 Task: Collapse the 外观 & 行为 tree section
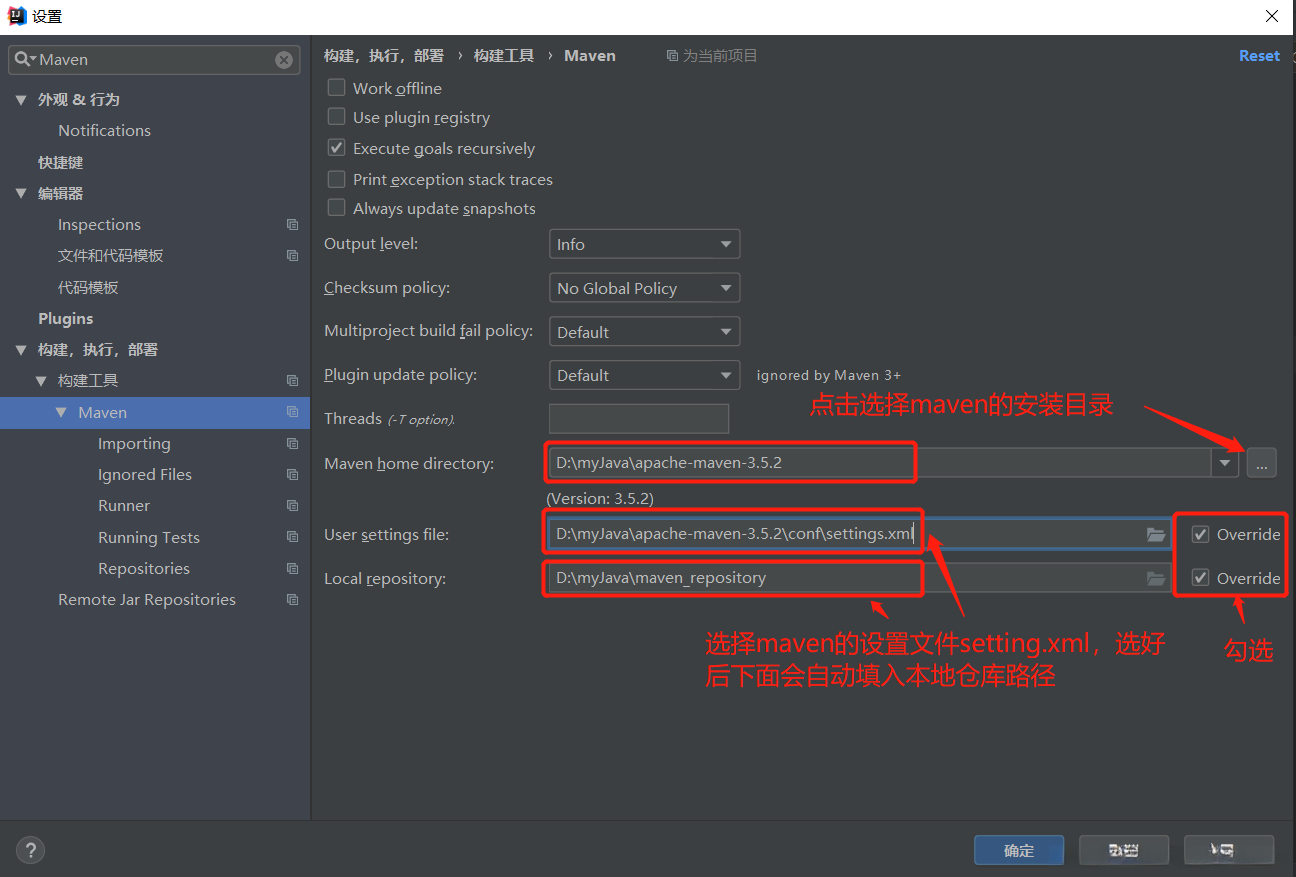click(21, 100)
